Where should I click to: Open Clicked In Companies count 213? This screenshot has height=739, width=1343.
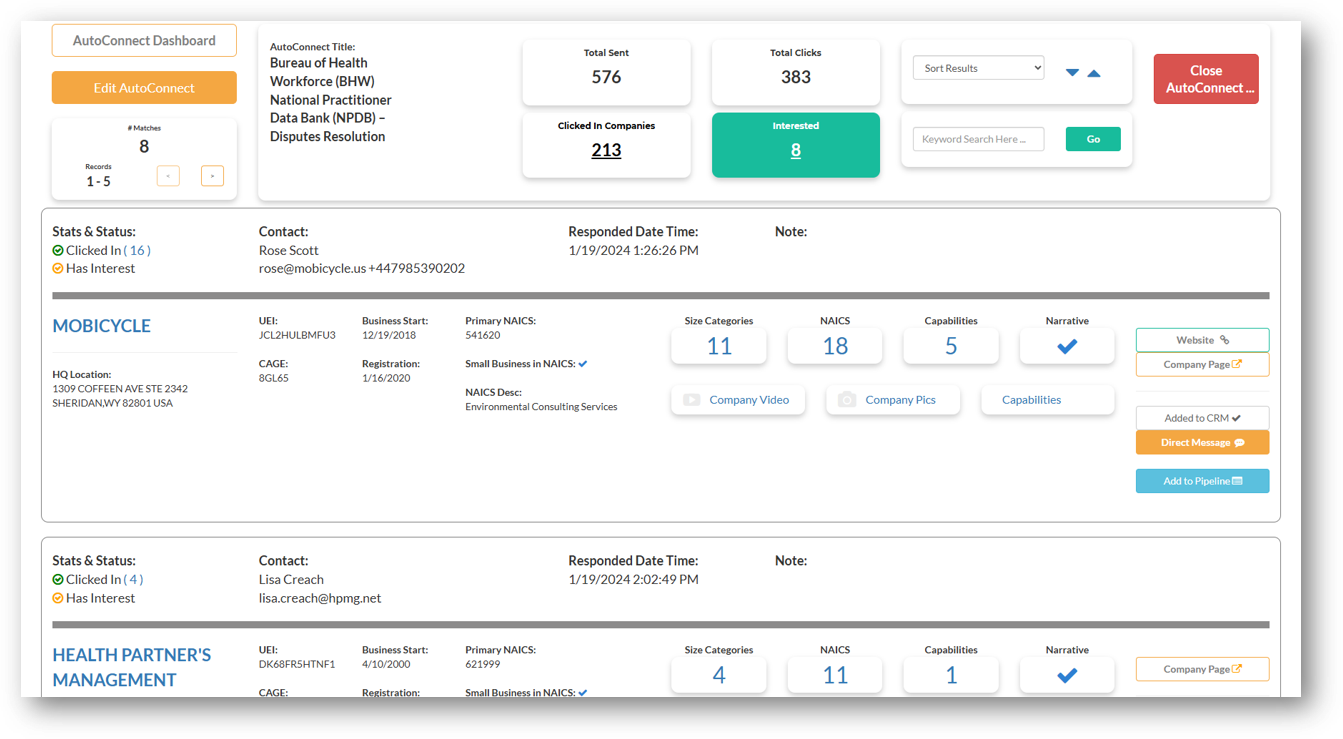(606, 151)
